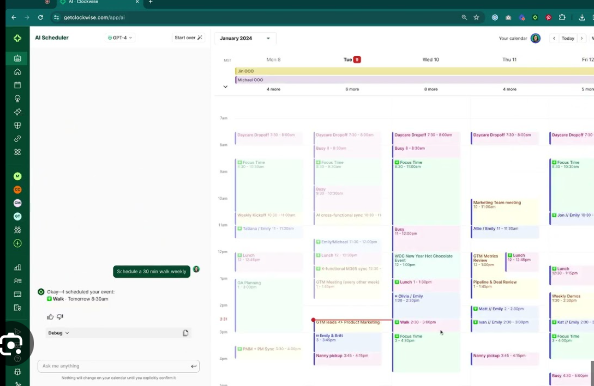Open the Walk event on Wednesday
The width and height of the screenshot is (594, 386).
click(426, 322)
